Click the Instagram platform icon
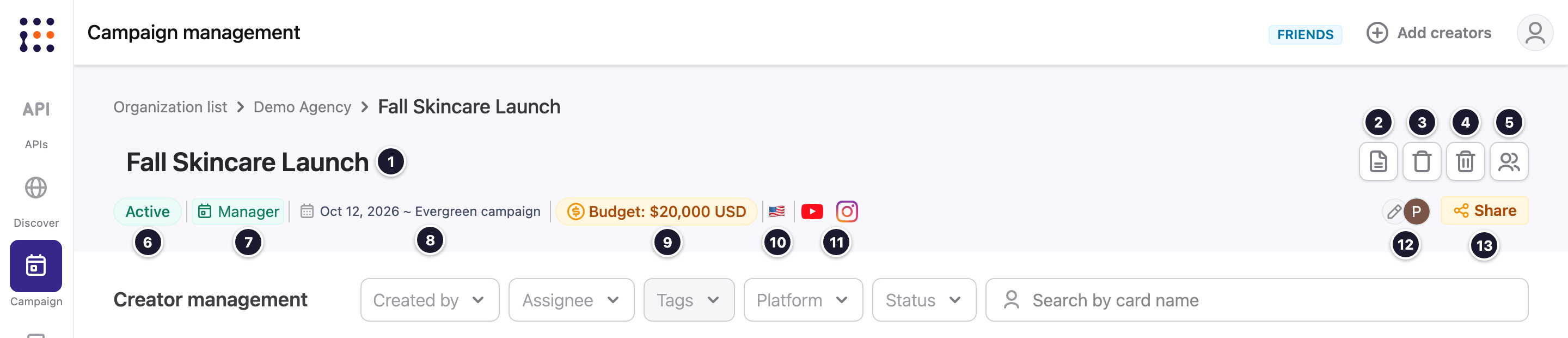The width and height of the screenshot is (1568, 338). [847, 212]
